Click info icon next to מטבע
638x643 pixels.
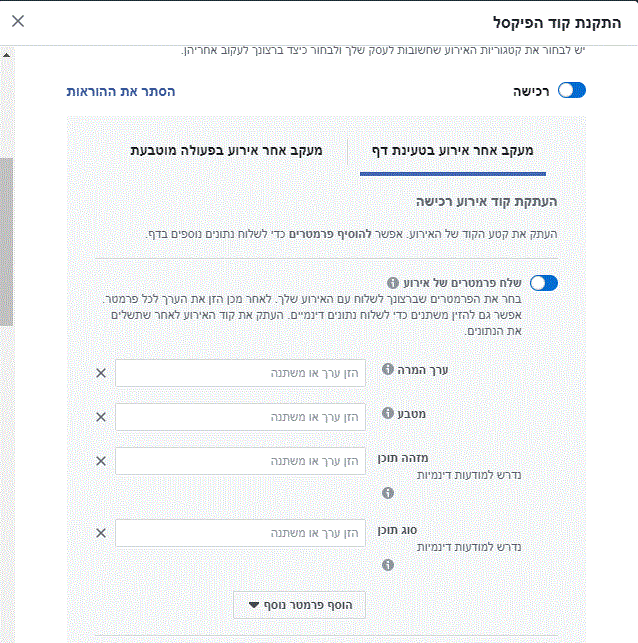coord(388,413)
